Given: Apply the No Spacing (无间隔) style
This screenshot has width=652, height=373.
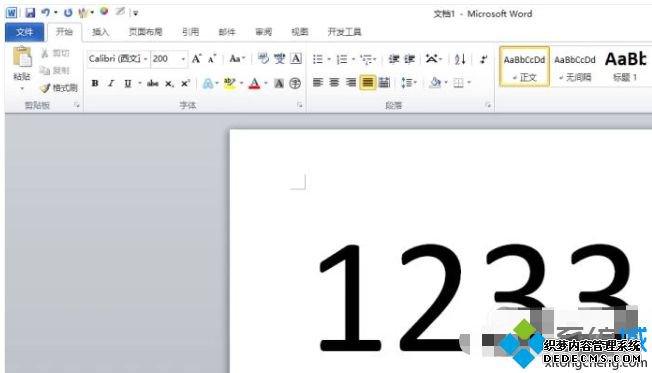Looking at the screenshot, I should [575, 67].
